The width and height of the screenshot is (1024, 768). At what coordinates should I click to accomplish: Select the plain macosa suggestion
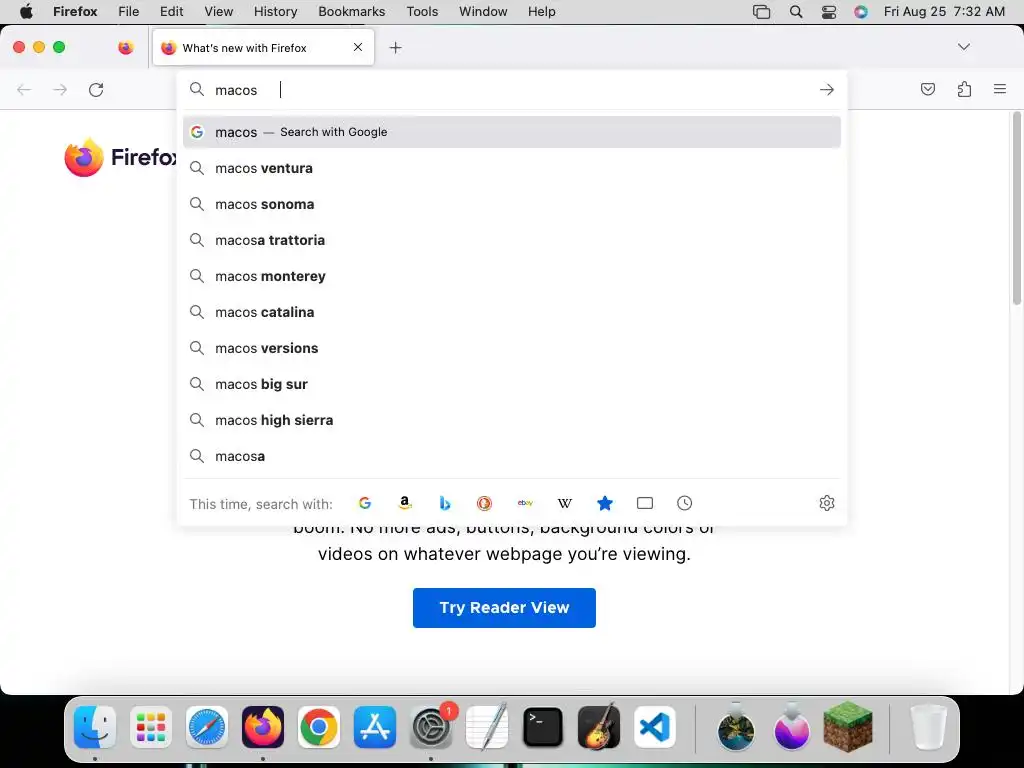coord(512,456)
